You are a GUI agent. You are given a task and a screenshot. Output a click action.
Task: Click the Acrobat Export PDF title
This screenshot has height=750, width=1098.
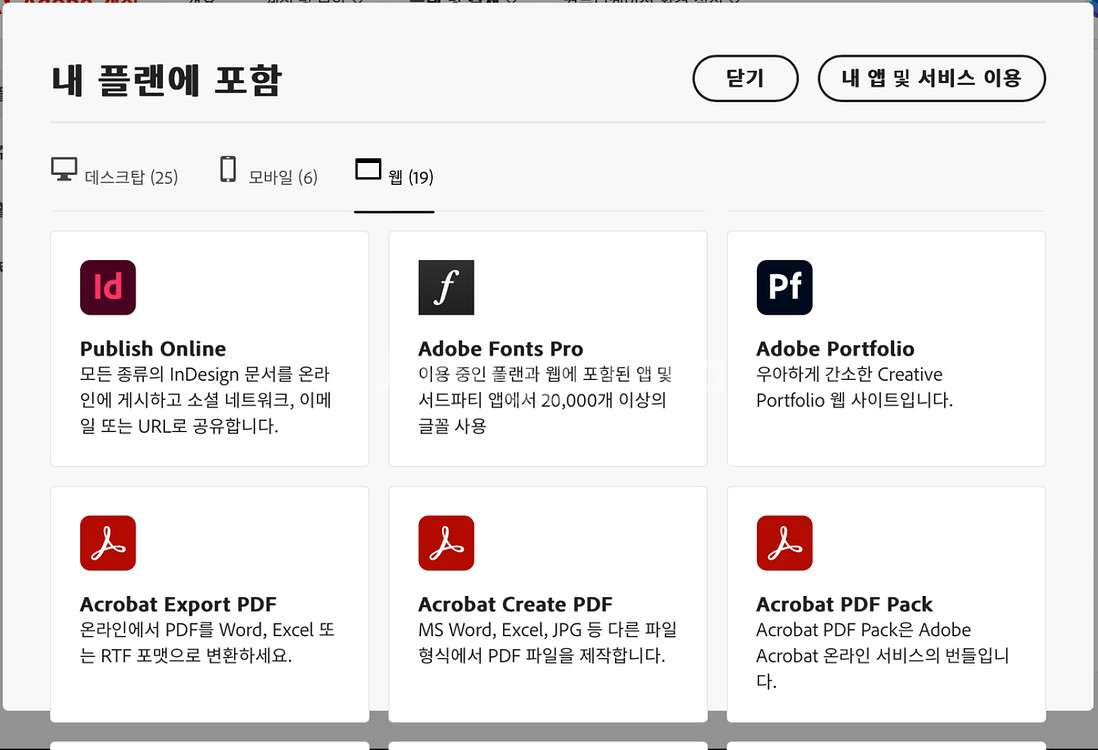pos(178,604)
